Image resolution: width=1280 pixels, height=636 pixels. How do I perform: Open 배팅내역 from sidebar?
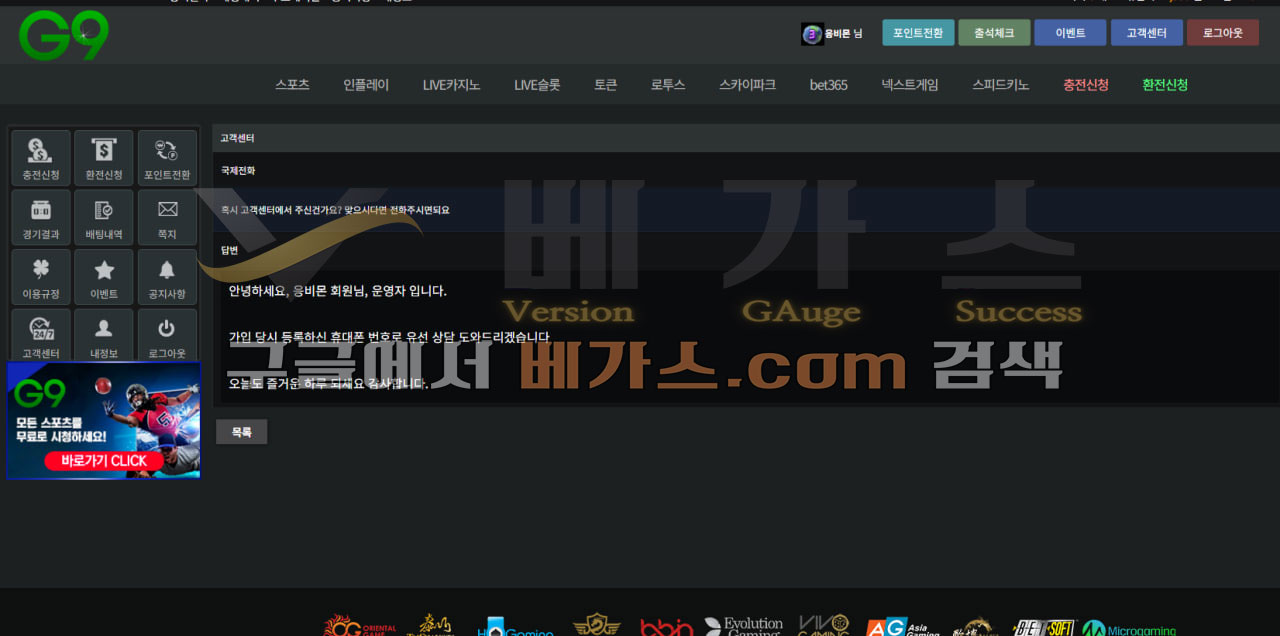[104, 218]
